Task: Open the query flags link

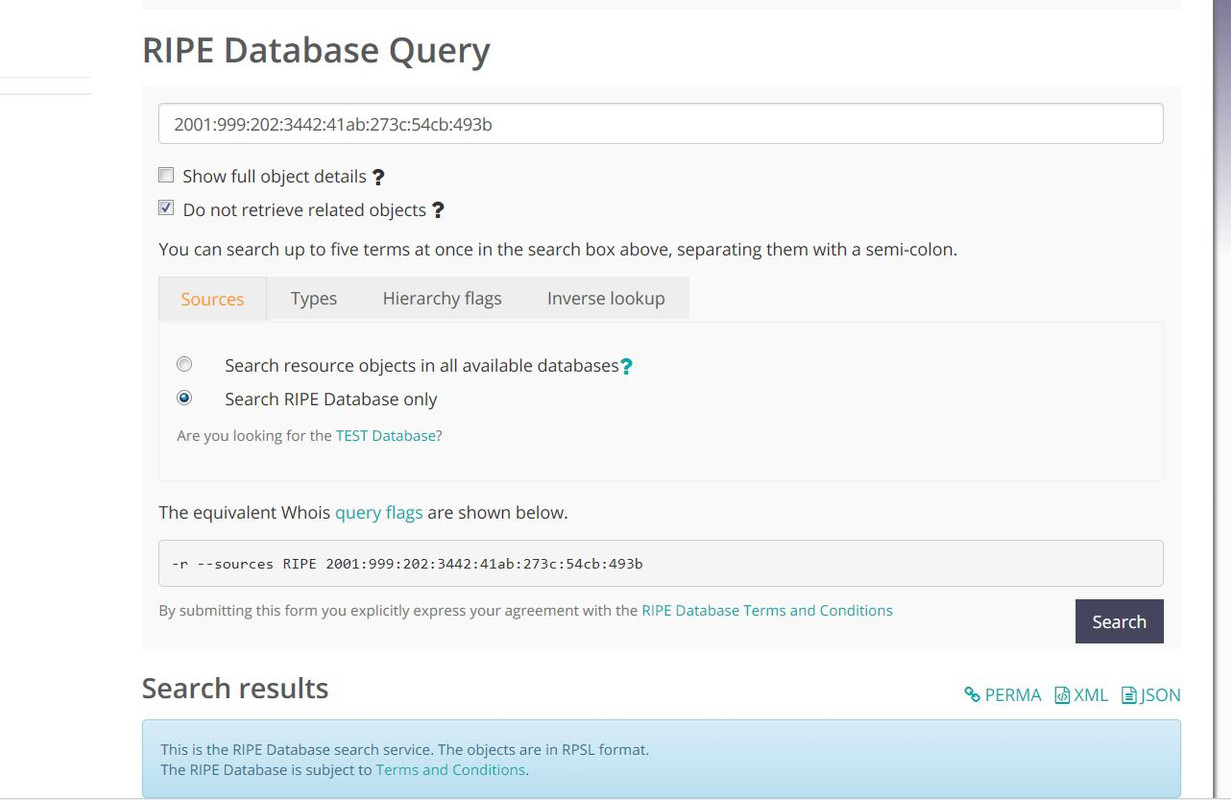Action: pyautogui.click(x=379, y=512)
